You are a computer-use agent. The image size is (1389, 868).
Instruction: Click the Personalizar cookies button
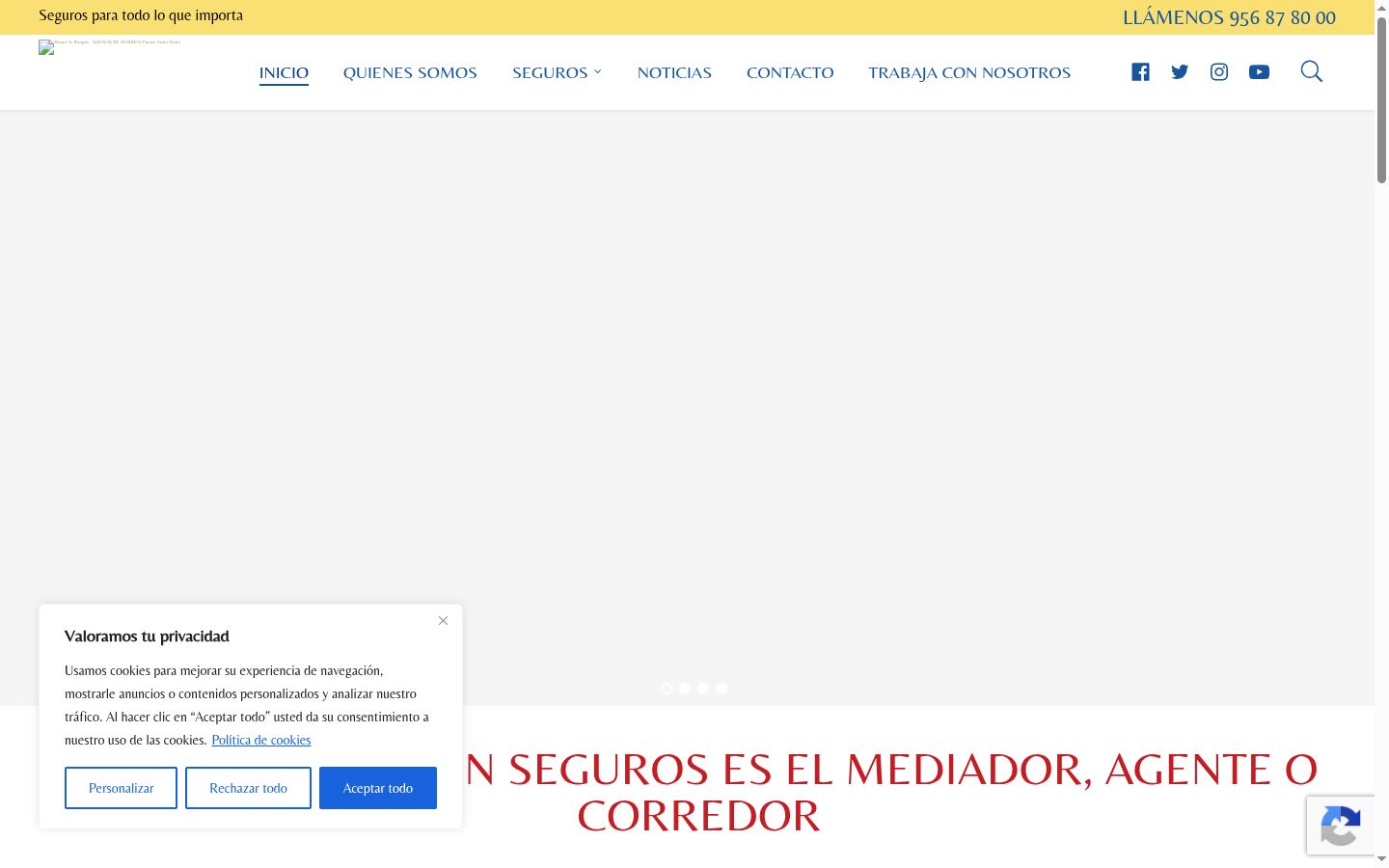click(x=121, y=788)
